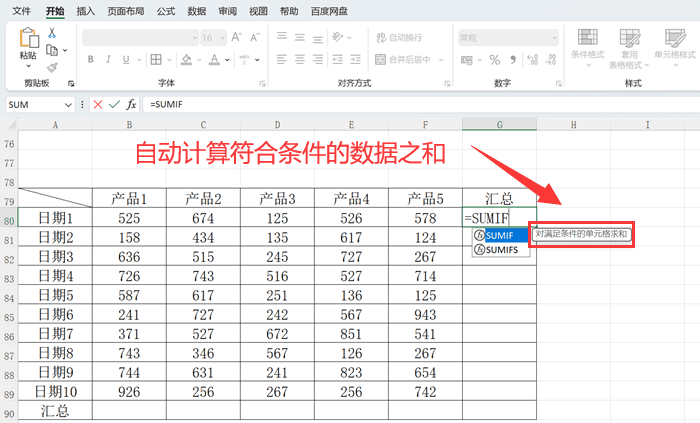Open Cell Styles (单元格样式)
Image resolution: width=700 pixels, height=423 pixels.
tap(675, 47)
